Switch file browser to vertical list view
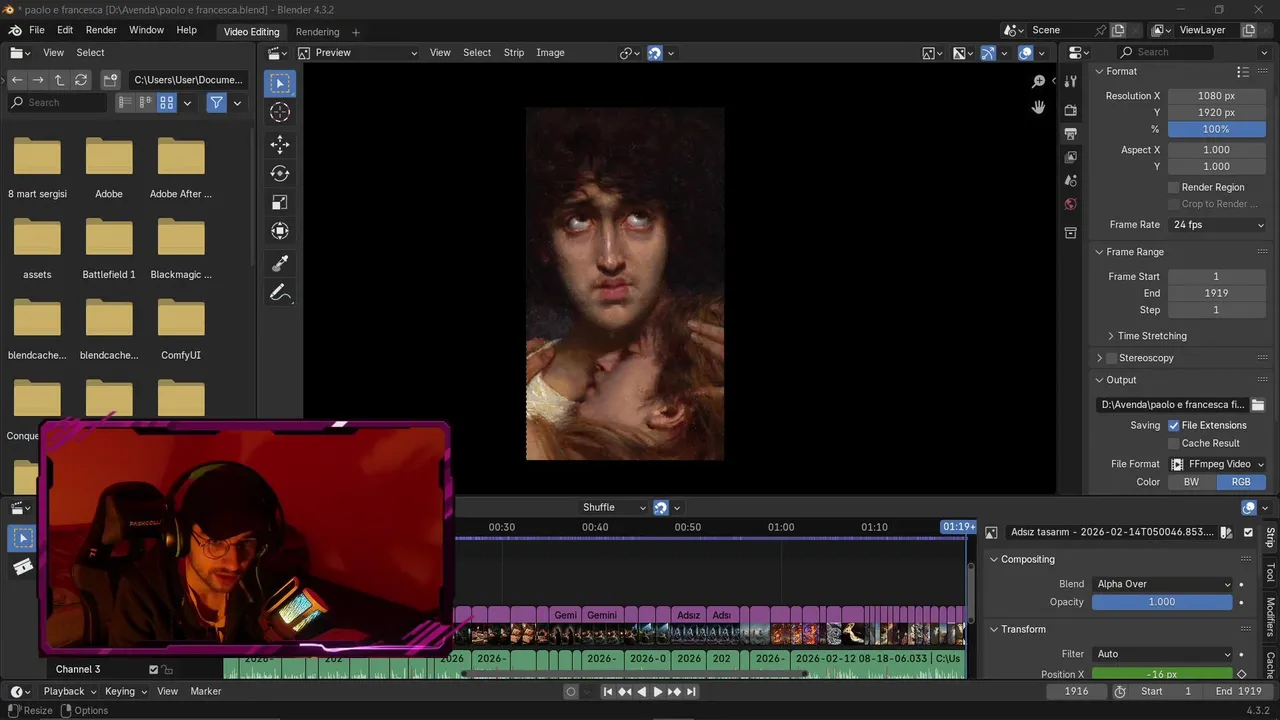1280x720 pixels. point(125,102)
